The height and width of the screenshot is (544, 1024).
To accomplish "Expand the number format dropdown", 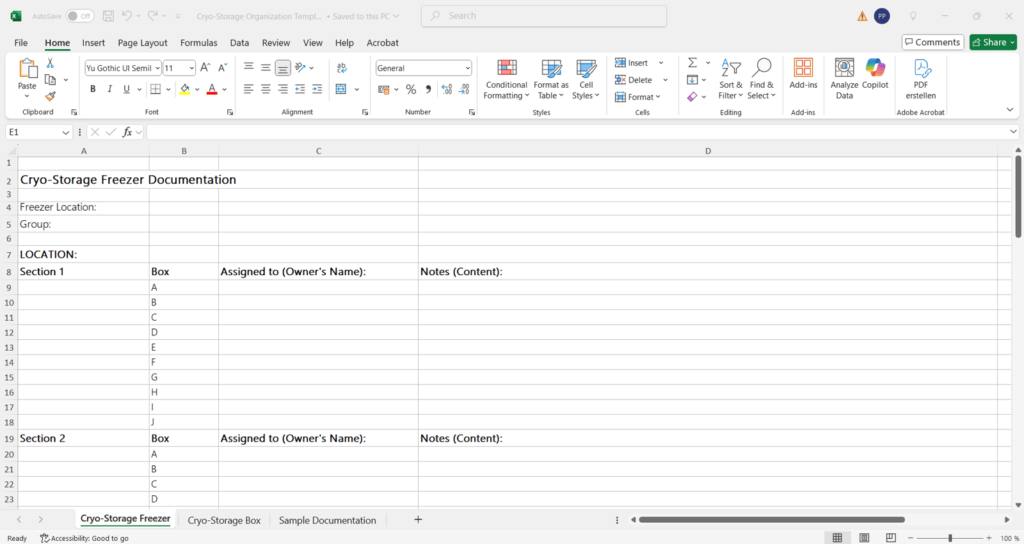I will [467, 68].
